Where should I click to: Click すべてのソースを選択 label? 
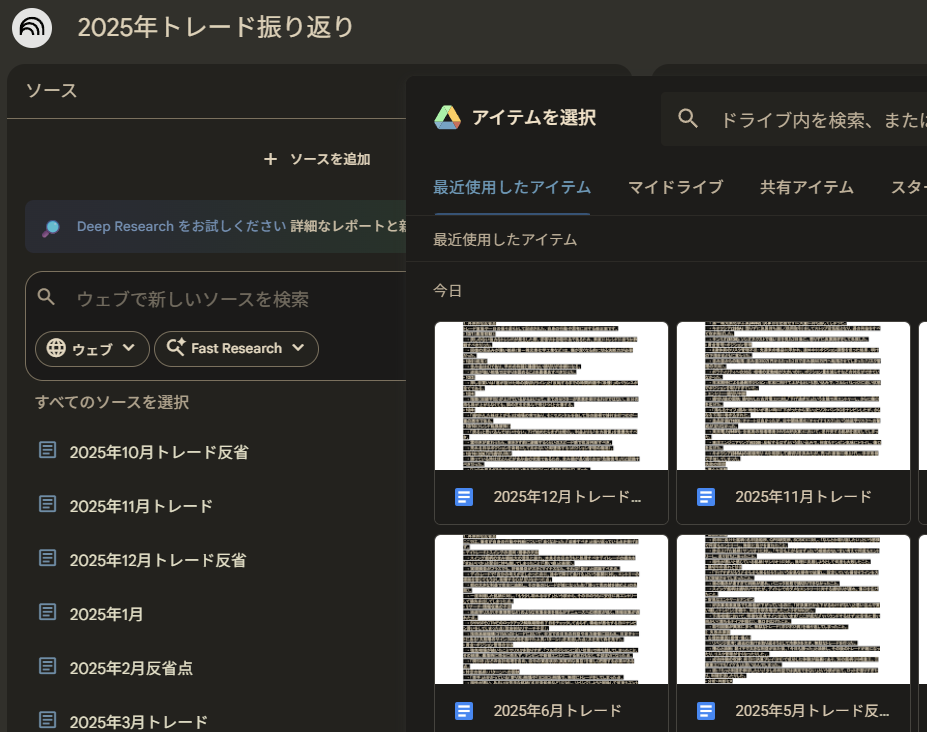click(112, 402)
